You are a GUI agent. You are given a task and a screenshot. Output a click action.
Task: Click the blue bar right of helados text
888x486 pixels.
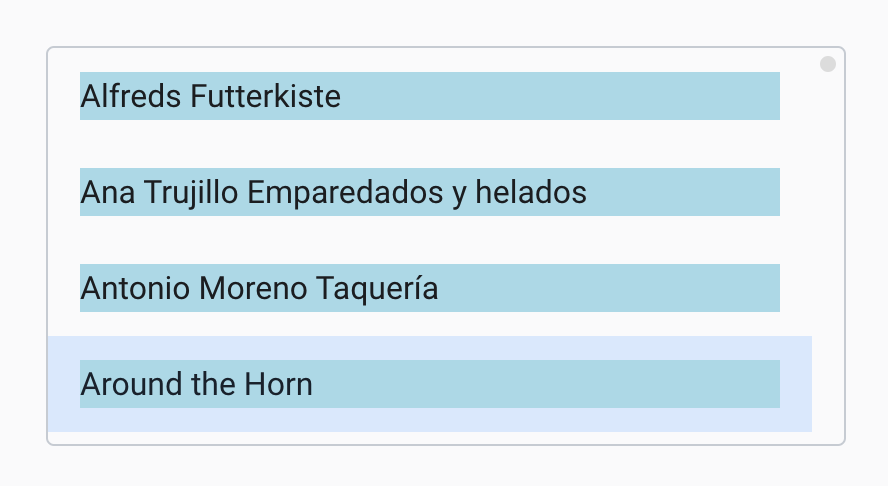click(x=683, y=192)
